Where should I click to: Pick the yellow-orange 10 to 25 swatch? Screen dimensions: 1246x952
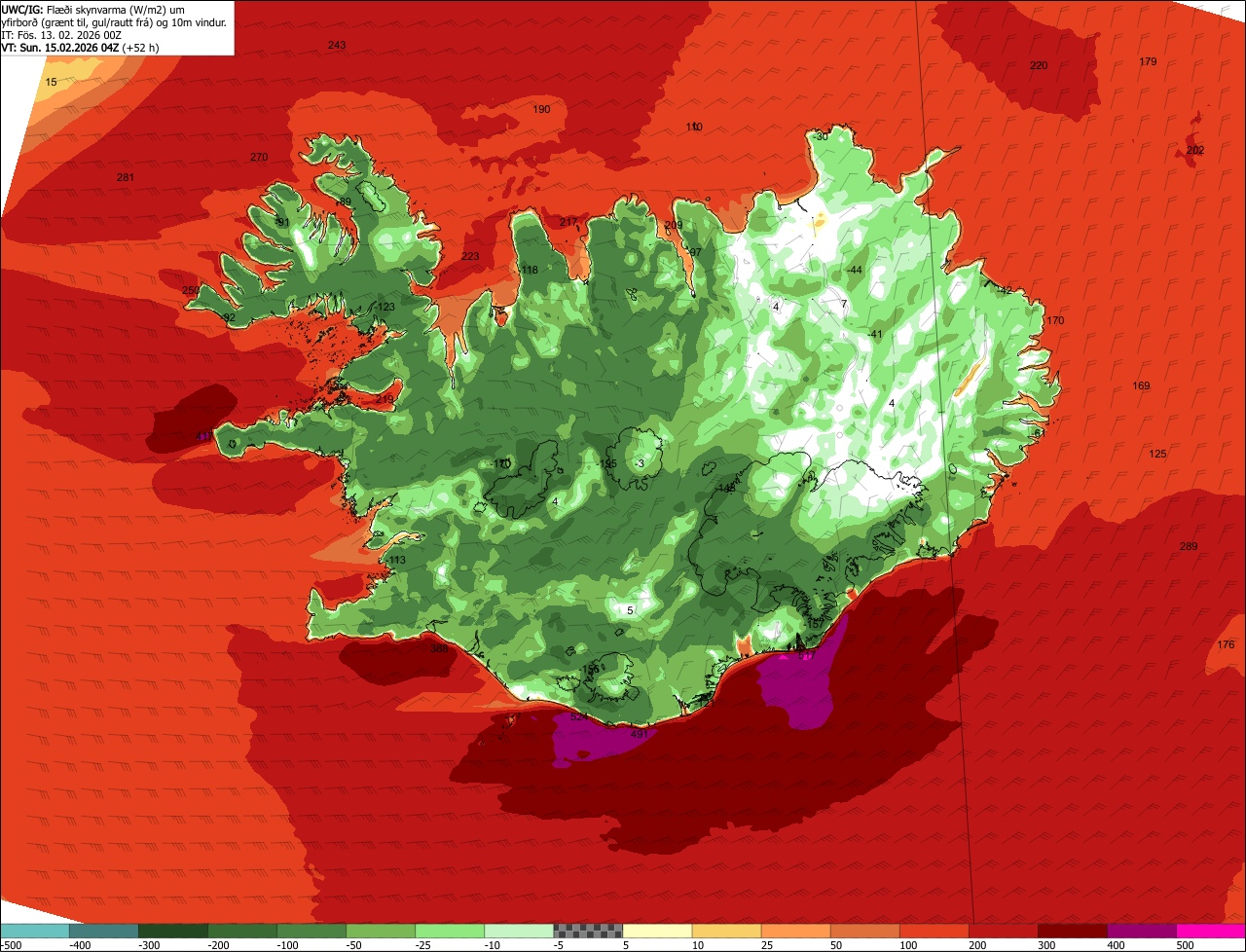tap(726, 931)
